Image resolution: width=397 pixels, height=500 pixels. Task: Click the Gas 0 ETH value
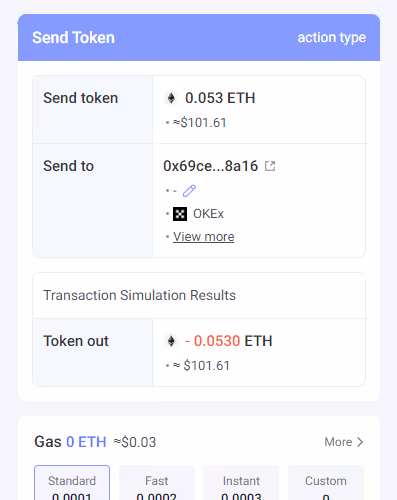click(86, 442)
